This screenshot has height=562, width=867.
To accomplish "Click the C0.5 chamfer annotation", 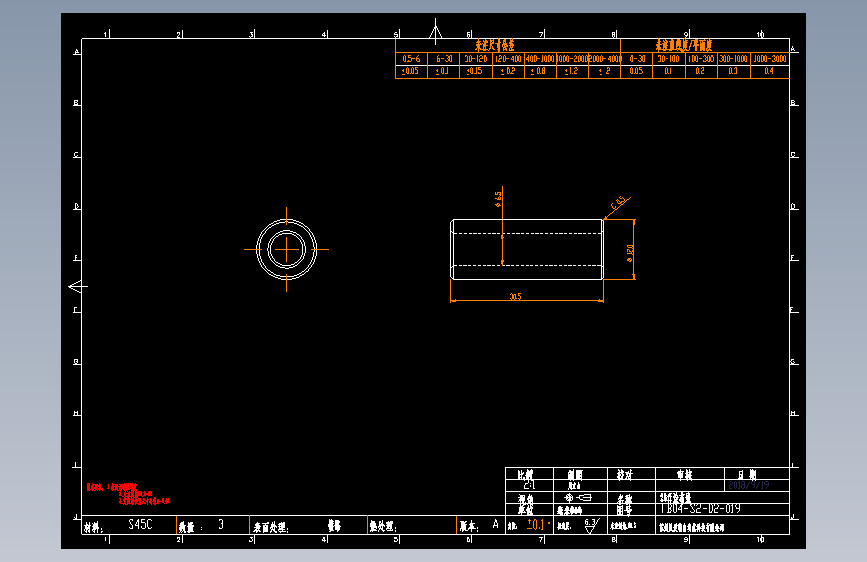I will 618,203.
